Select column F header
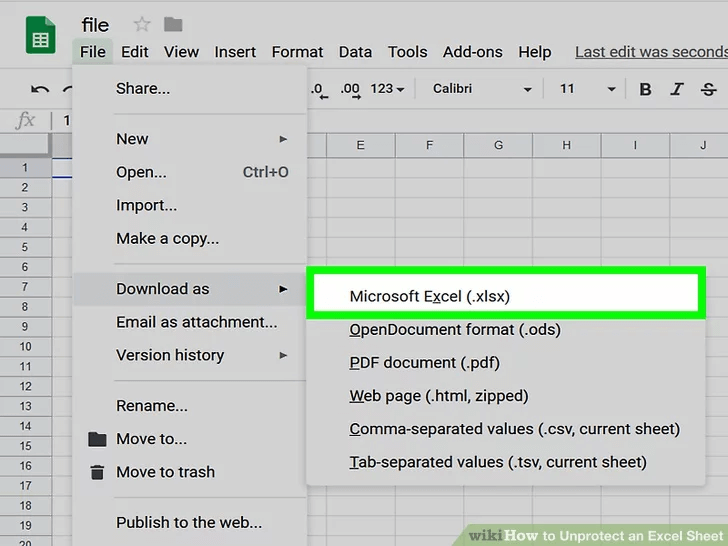This screenshot has width=728, height=546. (x=429, y=145)
